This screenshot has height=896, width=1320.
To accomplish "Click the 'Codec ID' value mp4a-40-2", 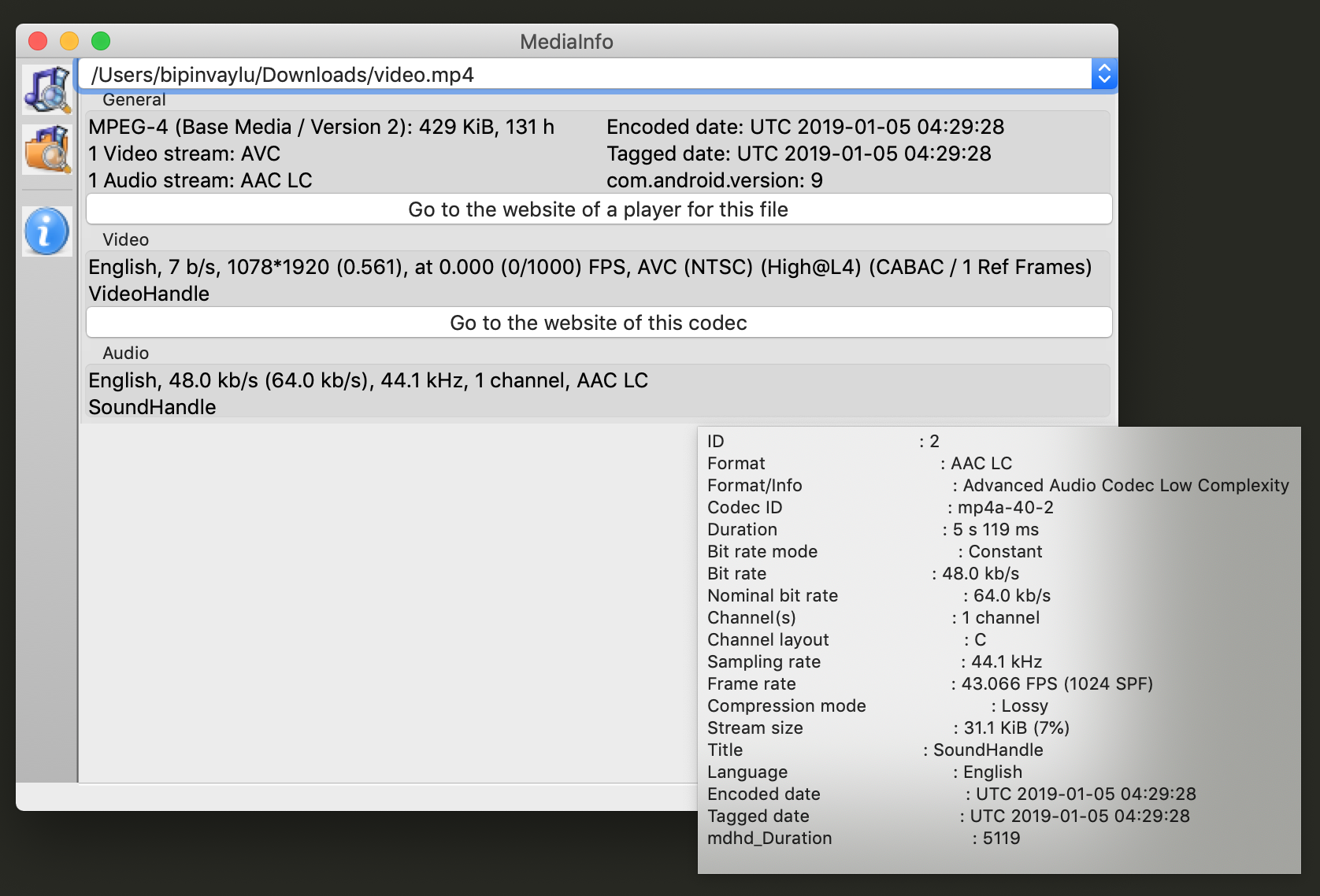I will coord(1006,507).
